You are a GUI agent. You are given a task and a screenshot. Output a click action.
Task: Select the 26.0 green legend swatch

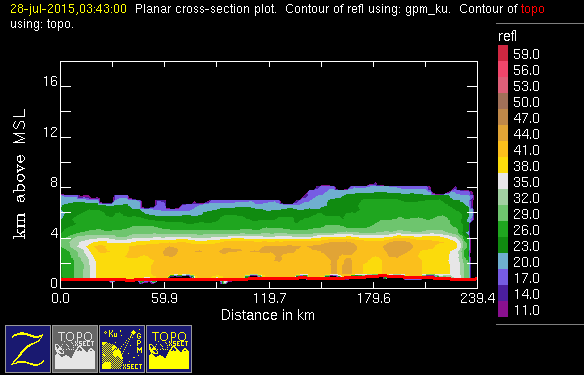click(x=503, y=229)
